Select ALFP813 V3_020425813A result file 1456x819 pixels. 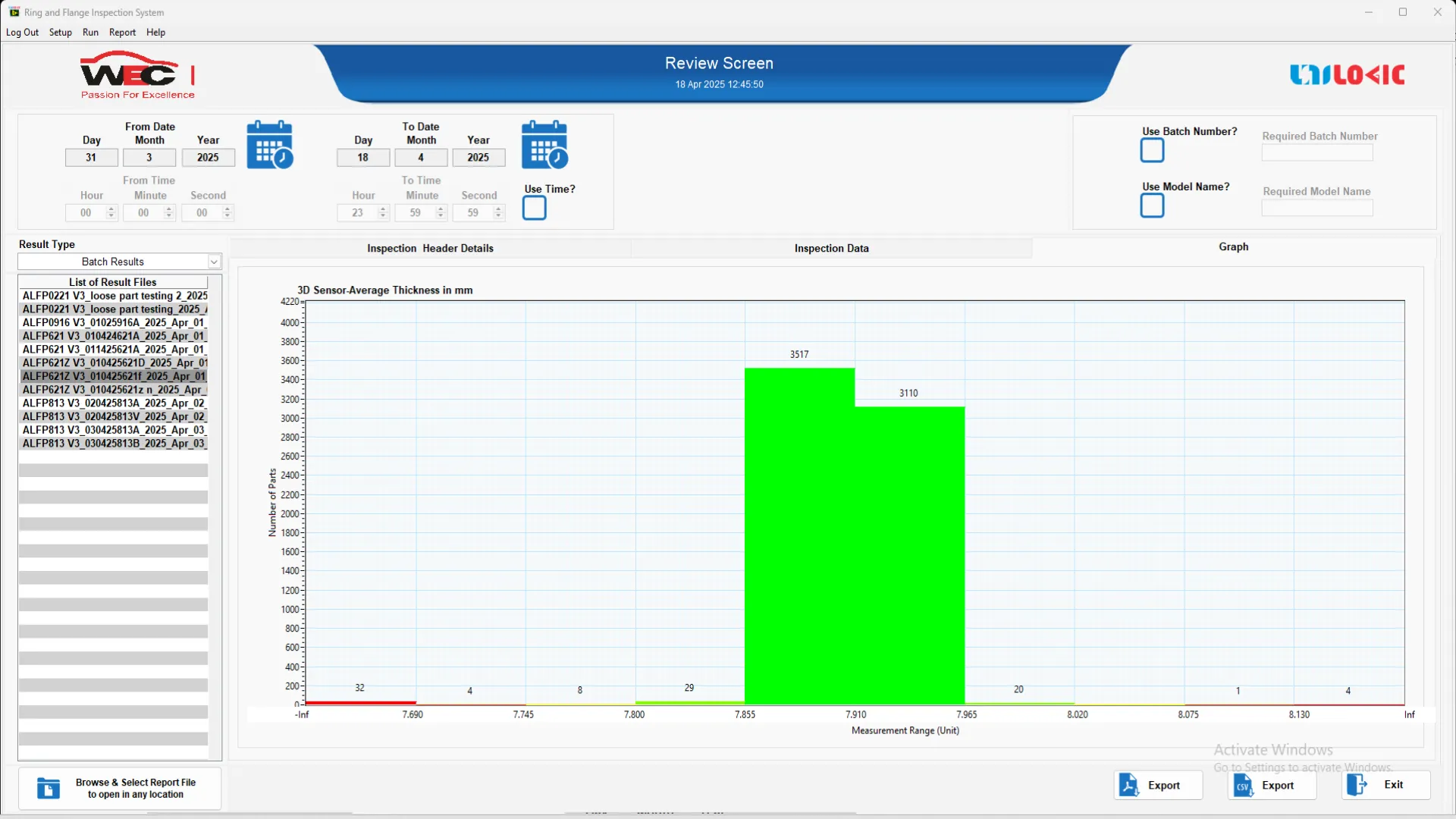coord(113,403)
